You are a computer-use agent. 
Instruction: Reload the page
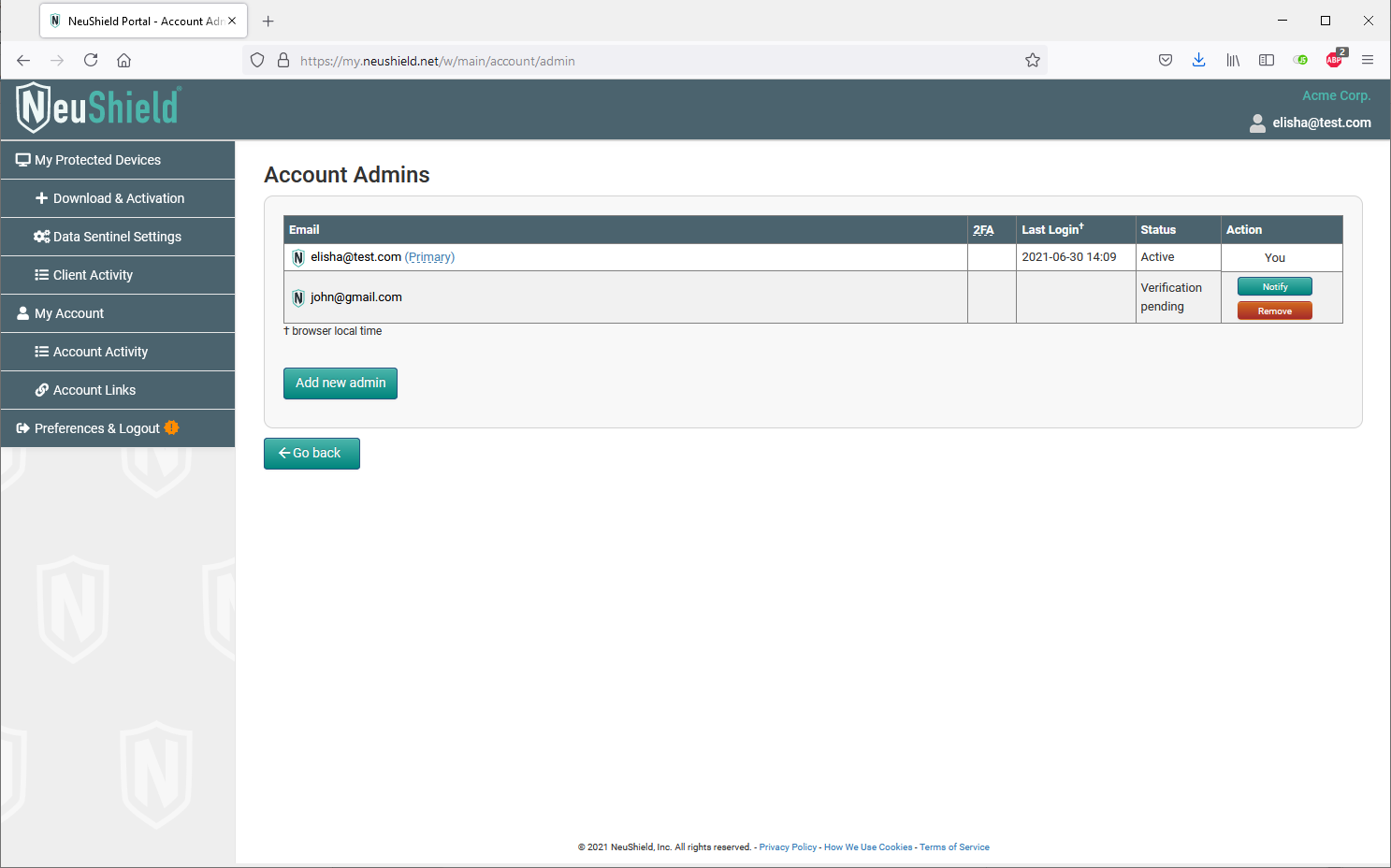point(91,61)
